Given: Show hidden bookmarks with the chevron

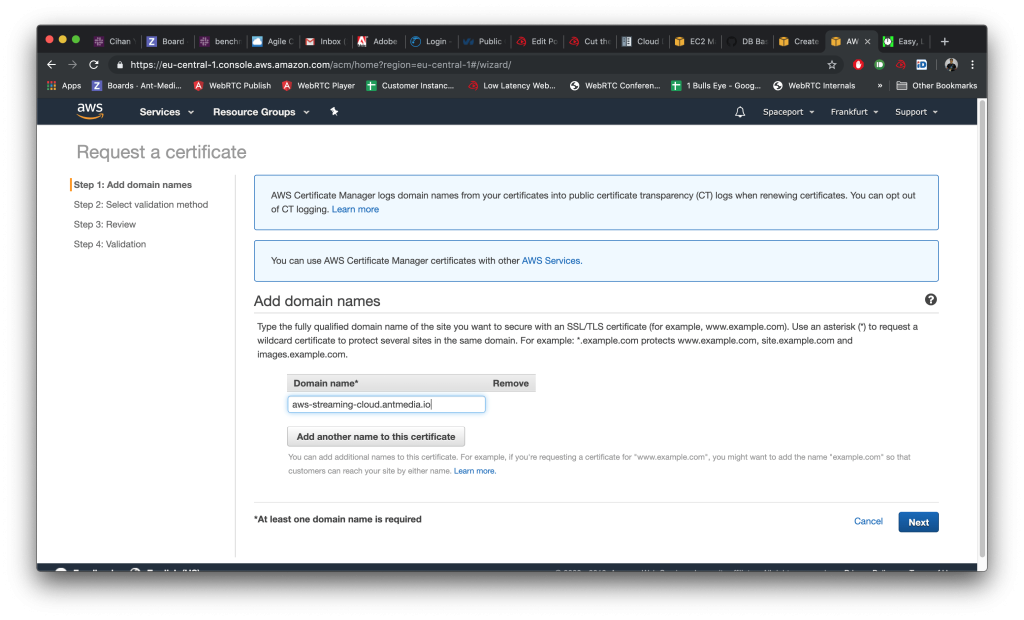Looking at the screenshot, I should [880, 86].
